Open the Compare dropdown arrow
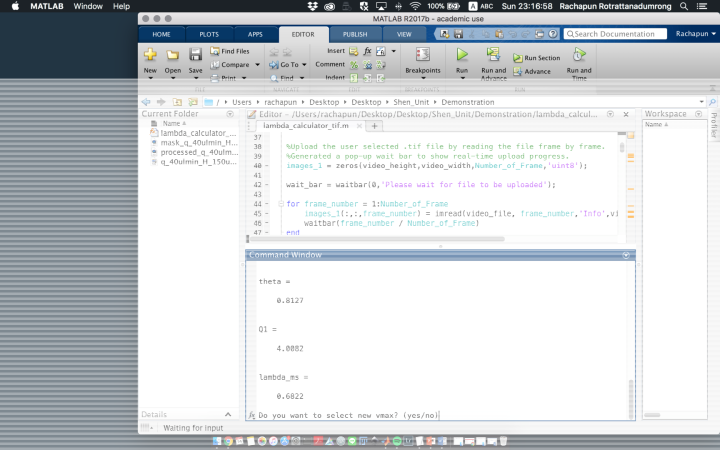 [x=257, y=64]
